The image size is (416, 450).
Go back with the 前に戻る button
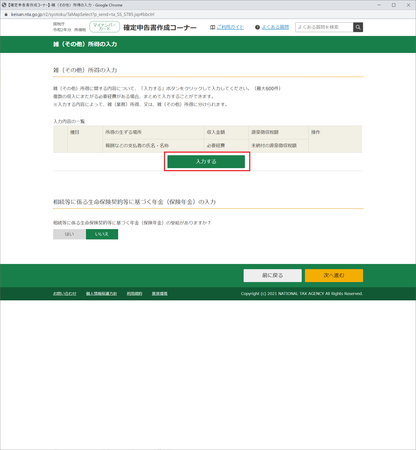[x=272, y=275]
